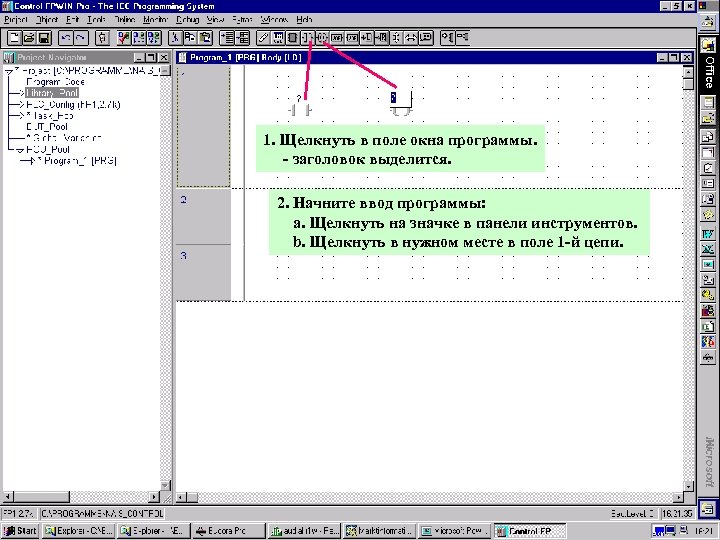Click the editor vertical scrollbar up arrow
Image resolution: width=720 pixels, height=540 pixels.
(x=688, y=72)
